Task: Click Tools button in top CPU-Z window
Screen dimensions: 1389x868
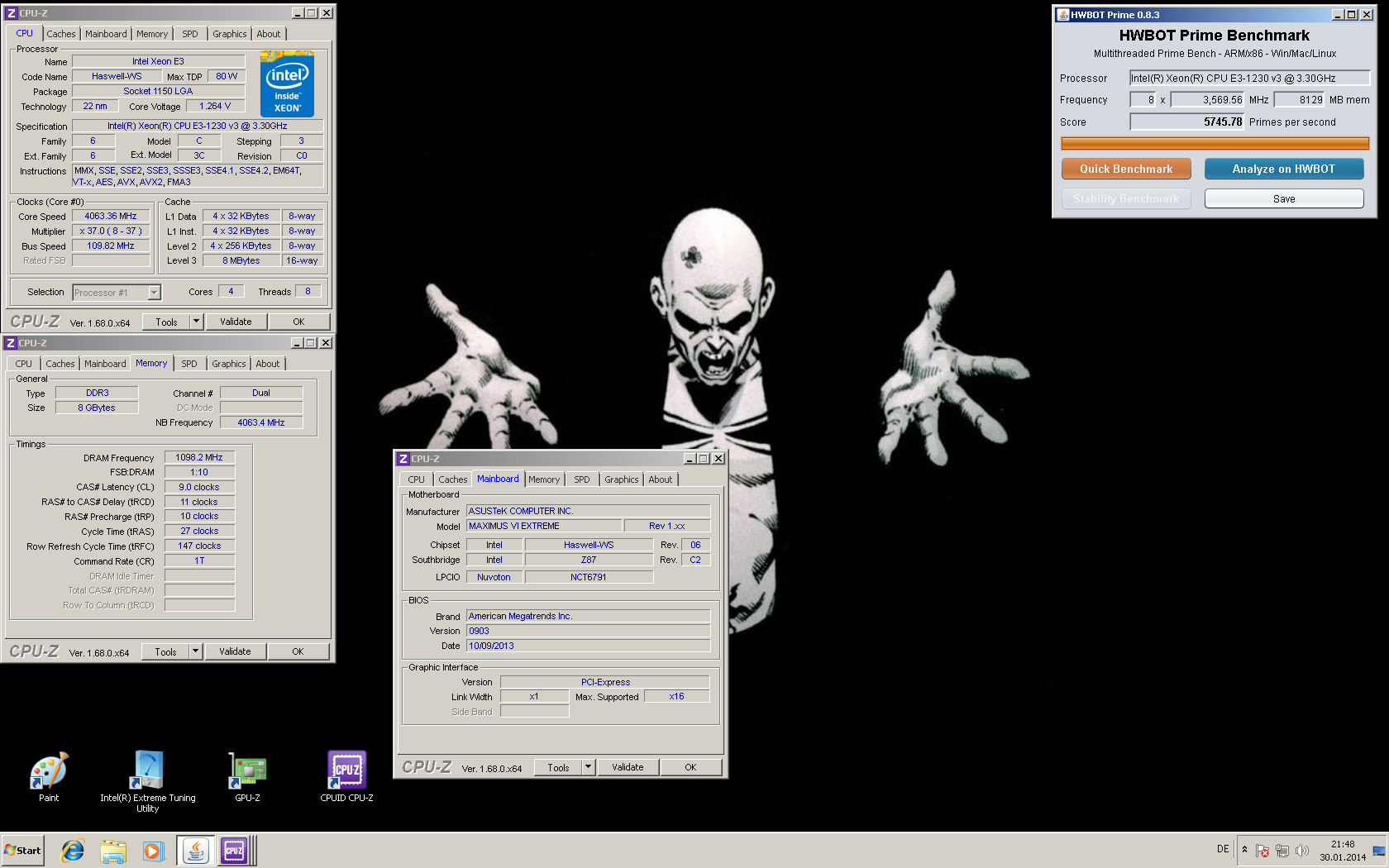Action: (x=167, y=322)
